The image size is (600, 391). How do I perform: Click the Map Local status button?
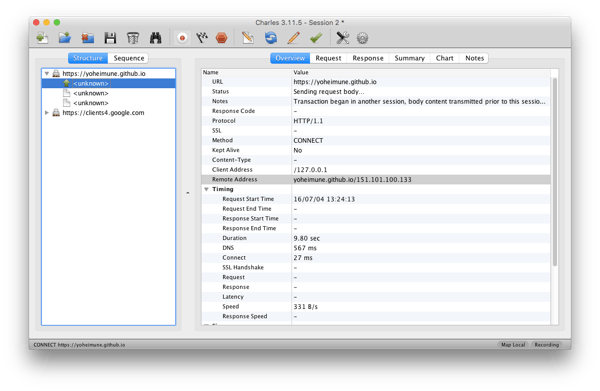point(513,345)
